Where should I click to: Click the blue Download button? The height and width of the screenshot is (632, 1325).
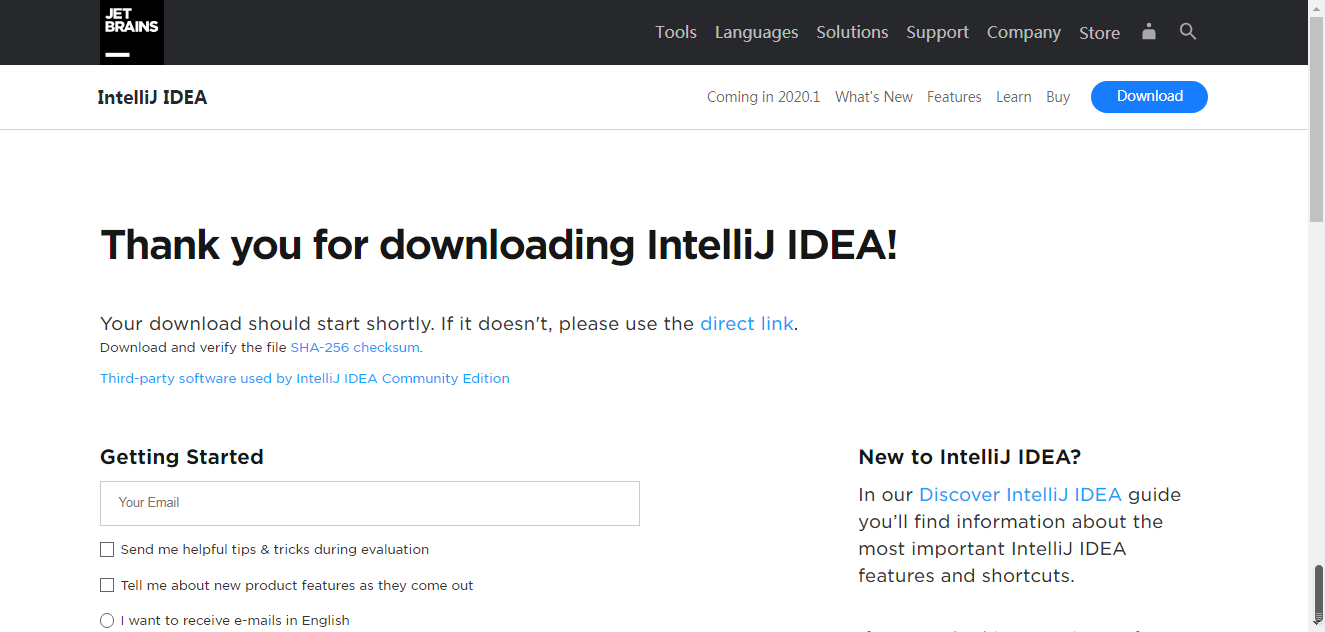click(1149, 97)
